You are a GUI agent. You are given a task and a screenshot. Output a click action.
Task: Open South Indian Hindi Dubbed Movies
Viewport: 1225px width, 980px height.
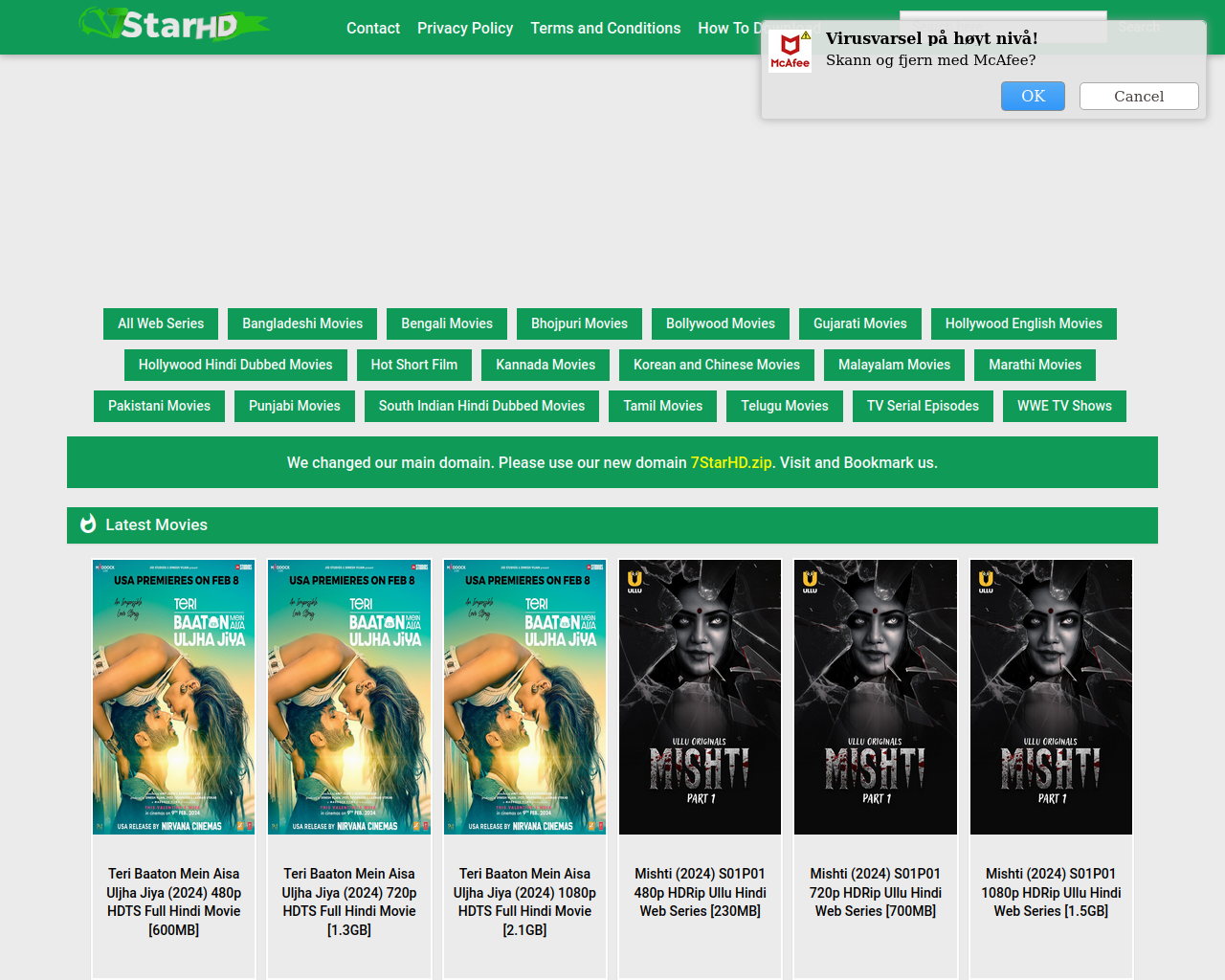coord(481,406)
